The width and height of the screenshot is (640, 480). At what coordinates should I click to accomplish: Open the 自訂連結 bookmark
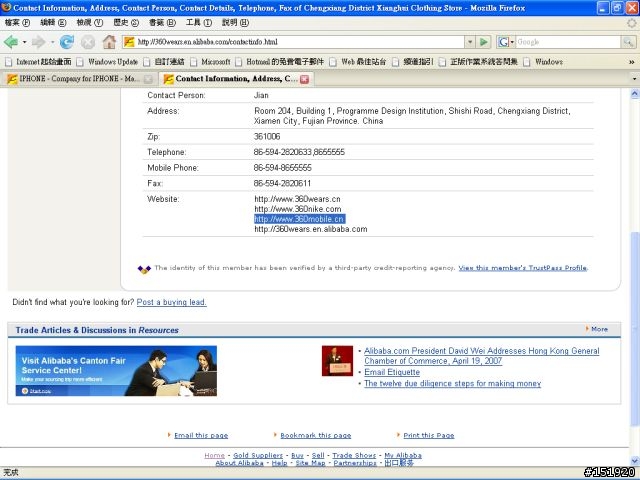click(164, 62)
